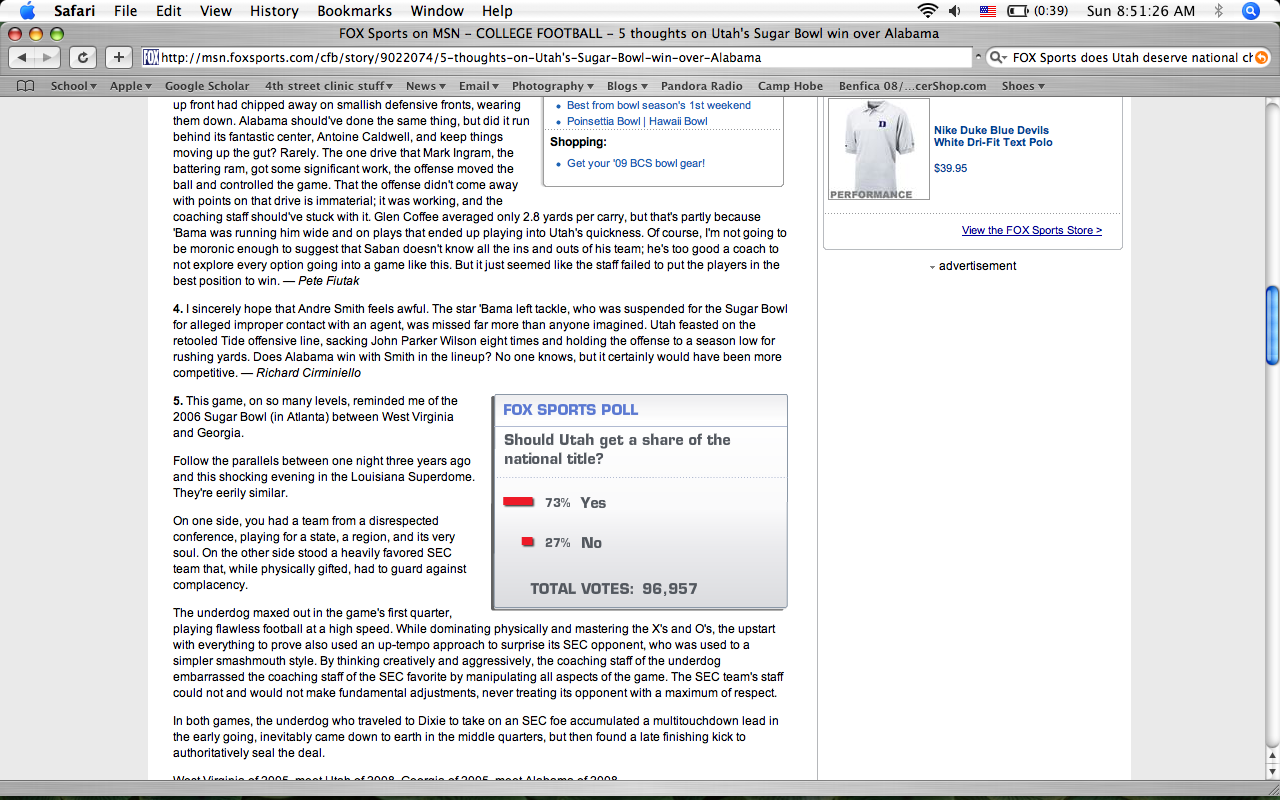Click the red 73% Yes poll bar

pos(518,502)
